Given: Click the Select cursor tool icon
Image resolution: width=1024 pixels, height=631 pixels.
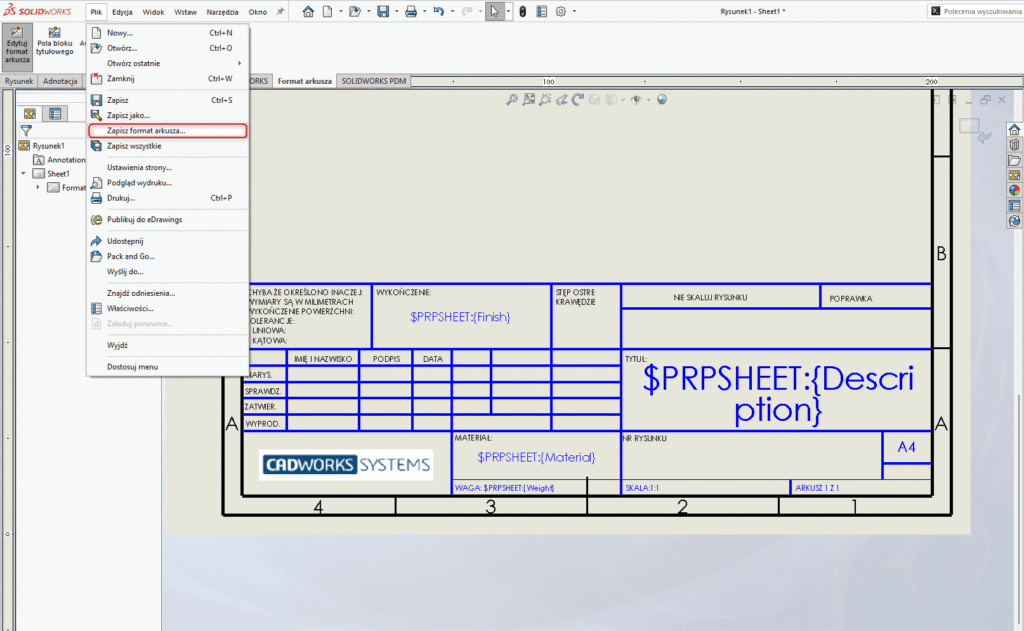Looking at the screenshot, I should tap(494, 11).
